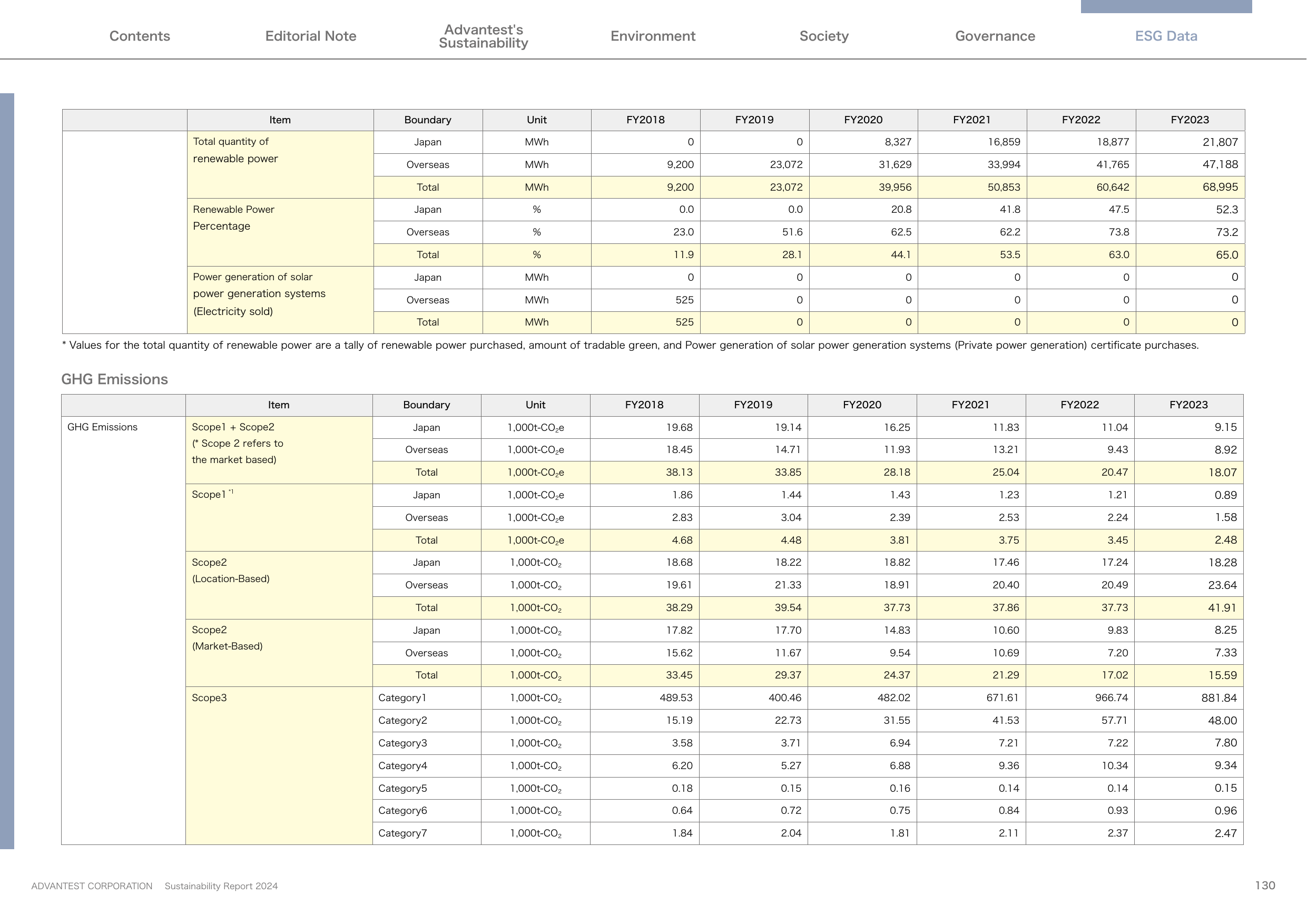Select the 11.9 percentage value

pos(683,255)
